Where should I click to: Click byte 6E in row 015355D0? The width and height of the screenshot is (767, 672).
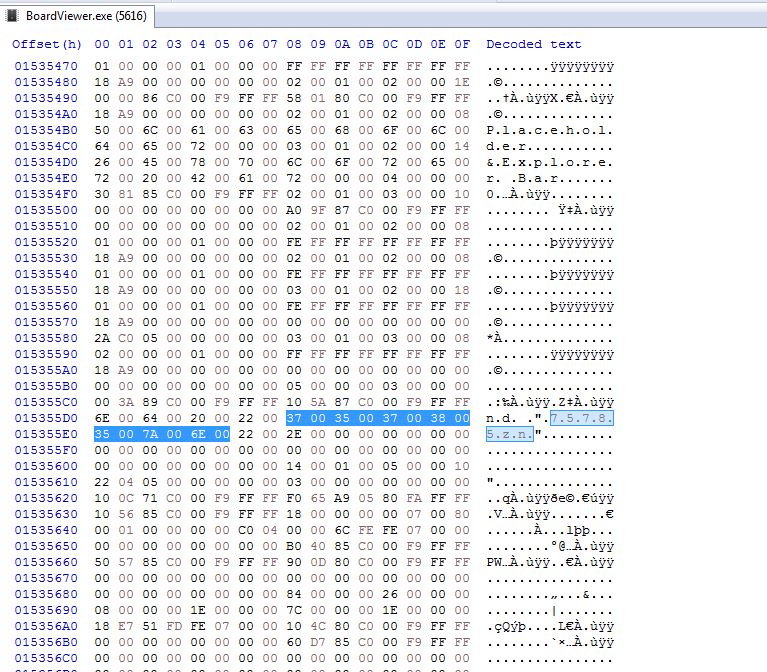click(102, 419)
